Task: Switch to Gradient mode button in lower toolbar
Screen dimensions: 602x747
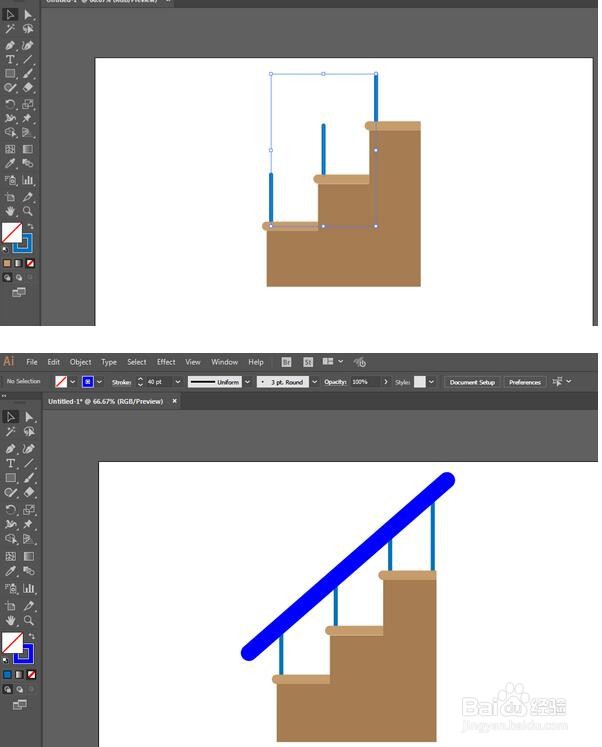Action: pos(19,675)
